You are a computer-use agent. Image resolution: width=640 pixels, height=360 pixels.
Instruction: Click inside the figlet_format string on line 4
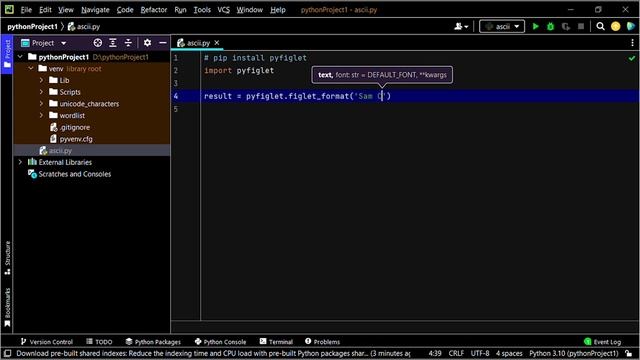tap(369, 96)
